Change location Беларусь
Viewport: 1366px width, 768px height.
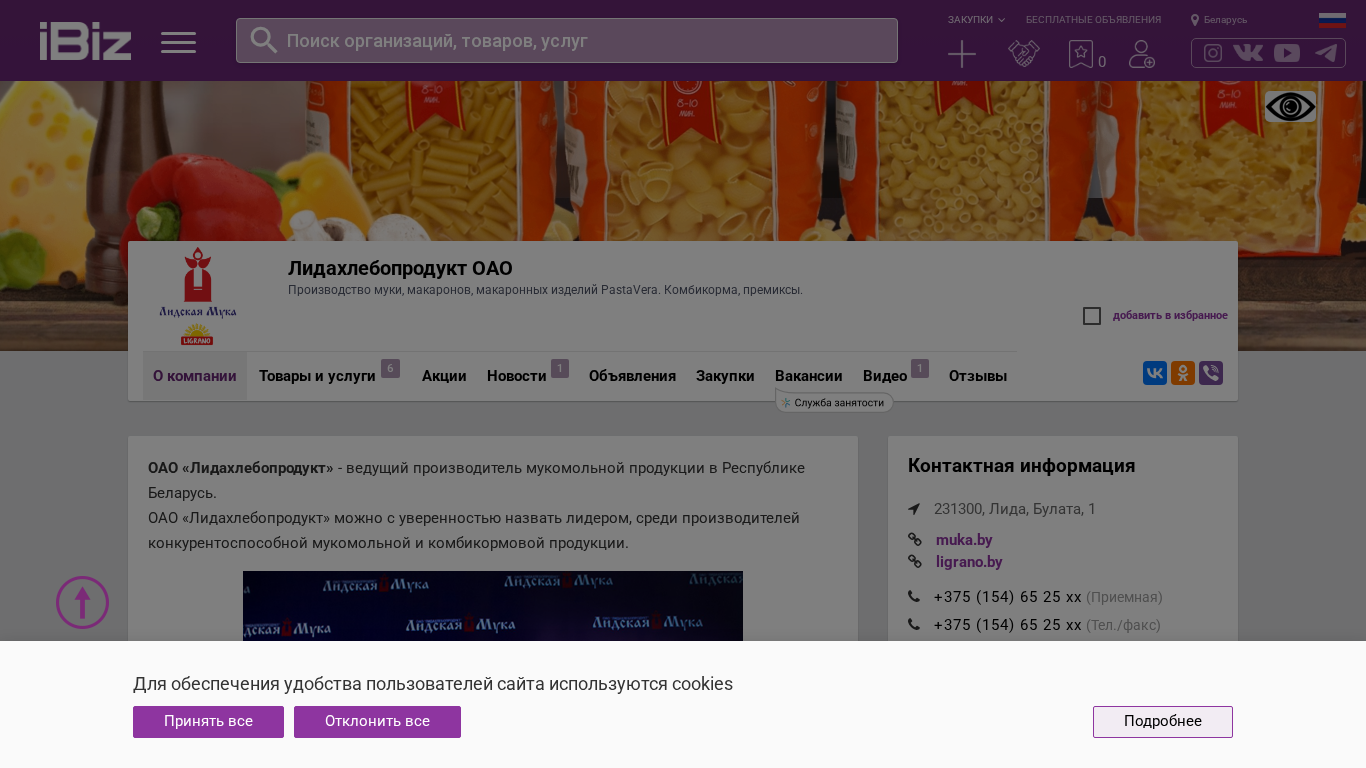(x=1219, y=20)
